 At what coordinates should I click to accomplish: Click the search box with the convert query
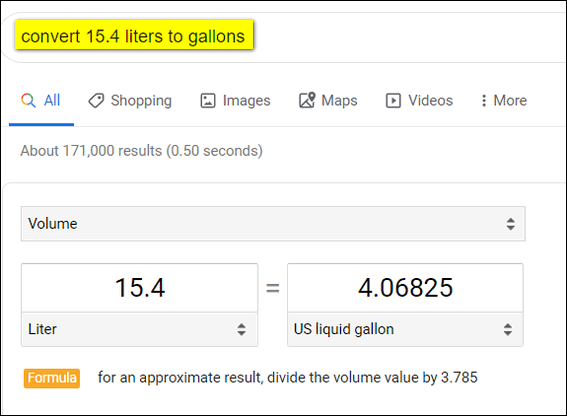pos(286,37)
